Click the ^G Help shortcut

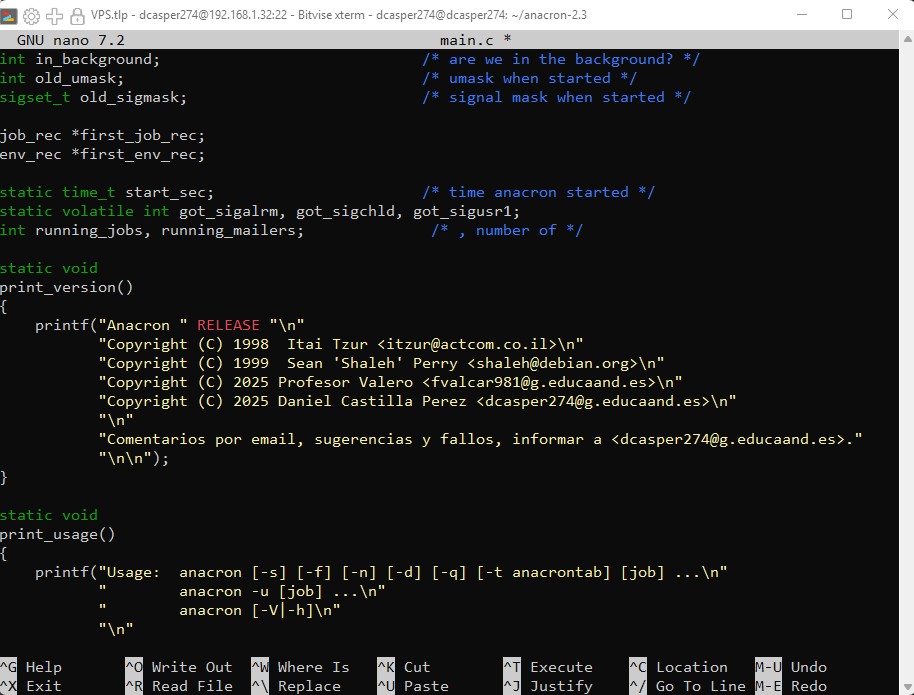point(31,667)
